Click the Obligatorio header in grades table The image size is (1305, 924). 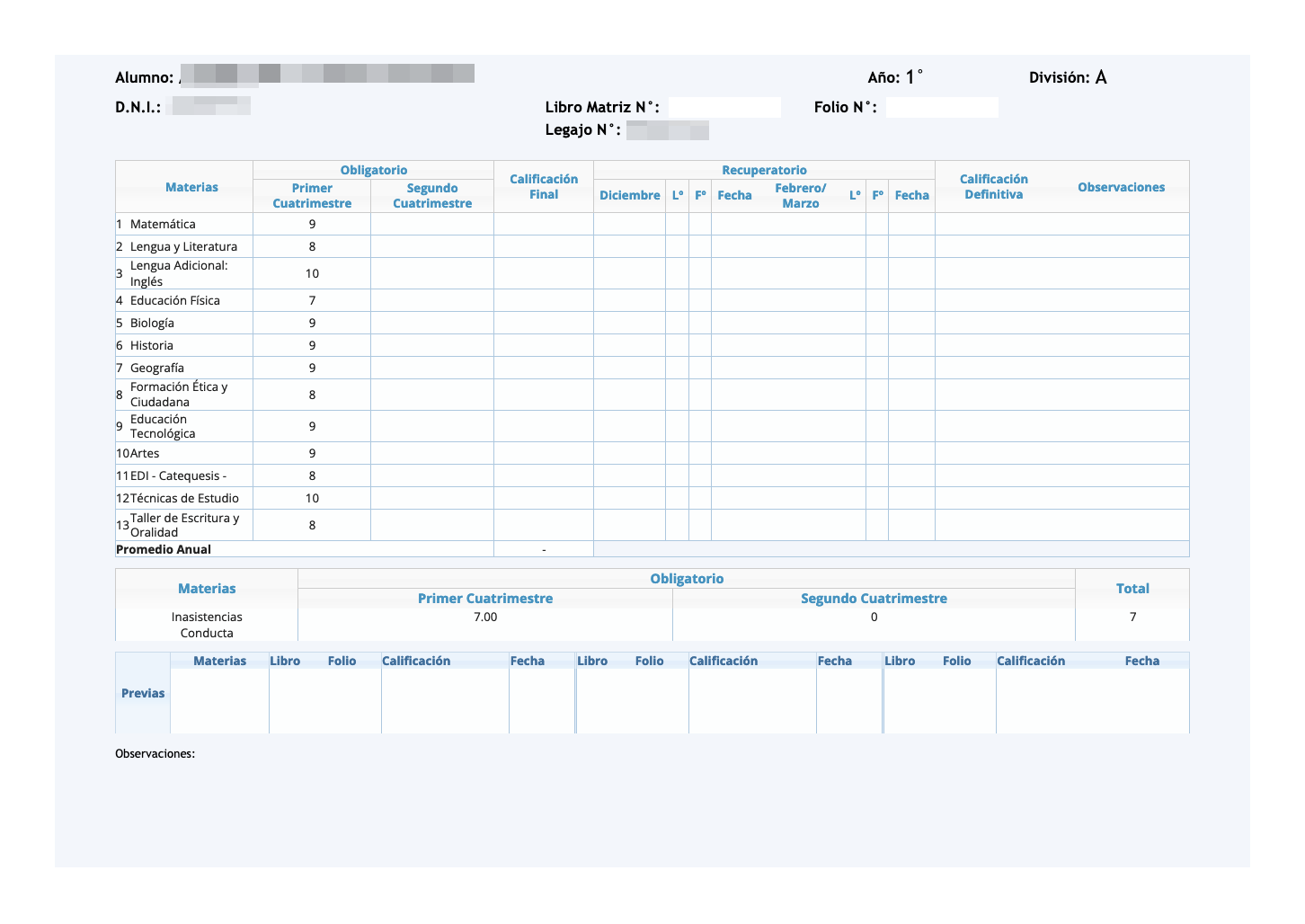(x=374, y=170)
